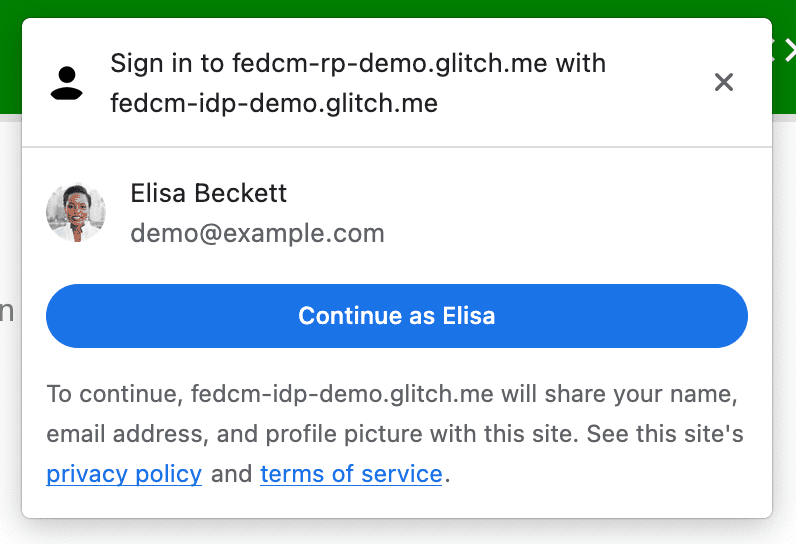Viewport: 796px width, 544px height.
Task: Click the word 'and' between the links
Action: [231, 473]
